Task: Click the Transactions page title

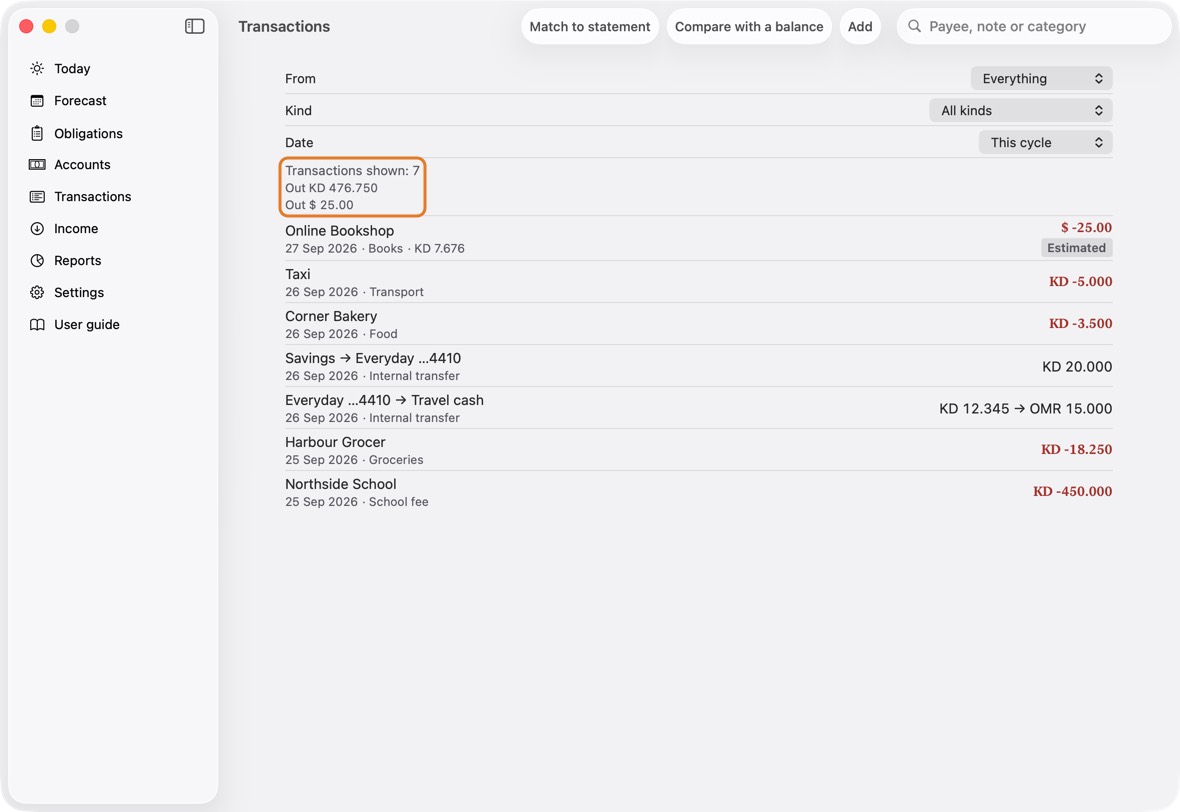Action: pyautogui.click(x=284, y=26)
